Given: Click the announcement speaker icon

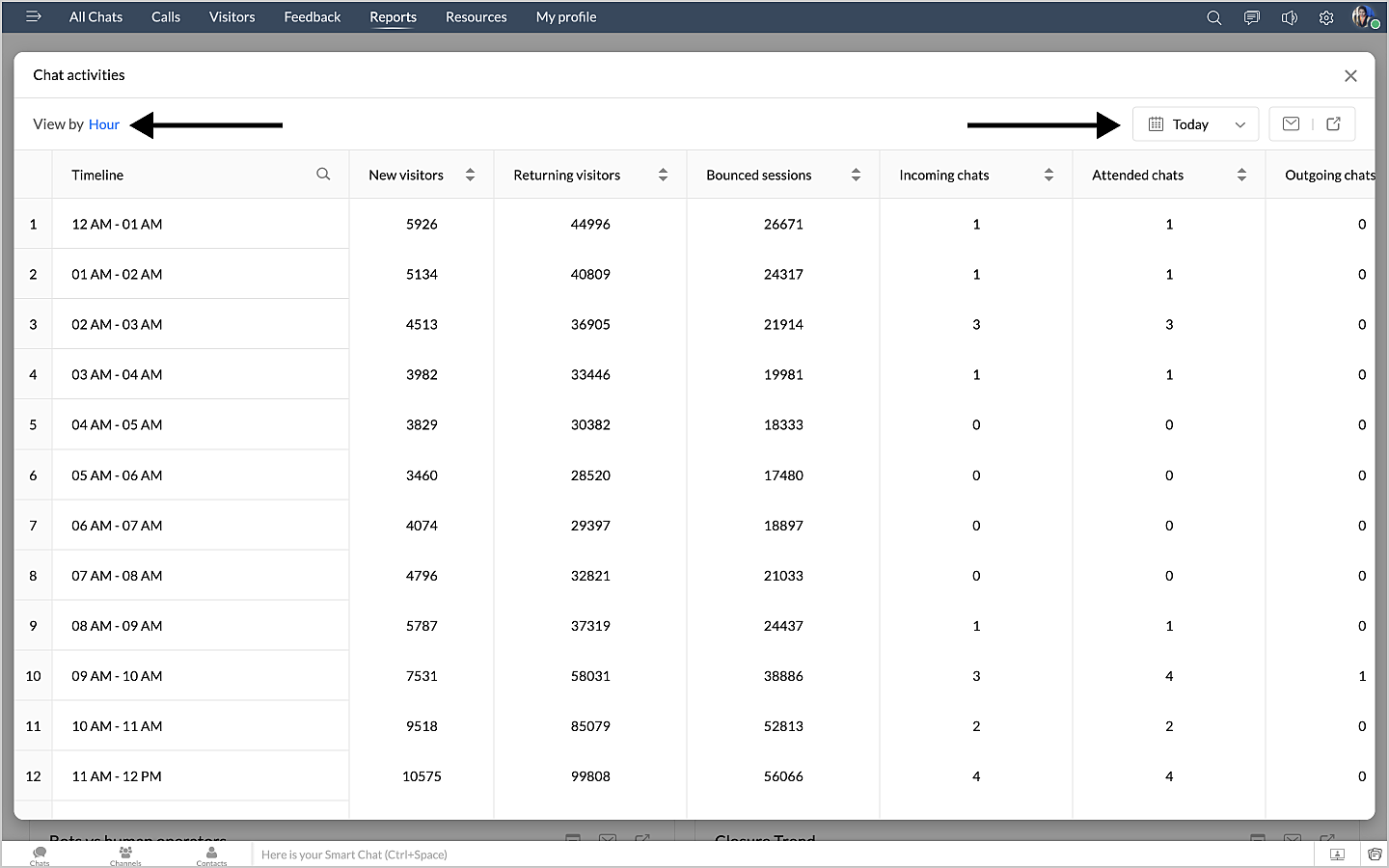Looking at the screenshot, I should [1289, 17].
